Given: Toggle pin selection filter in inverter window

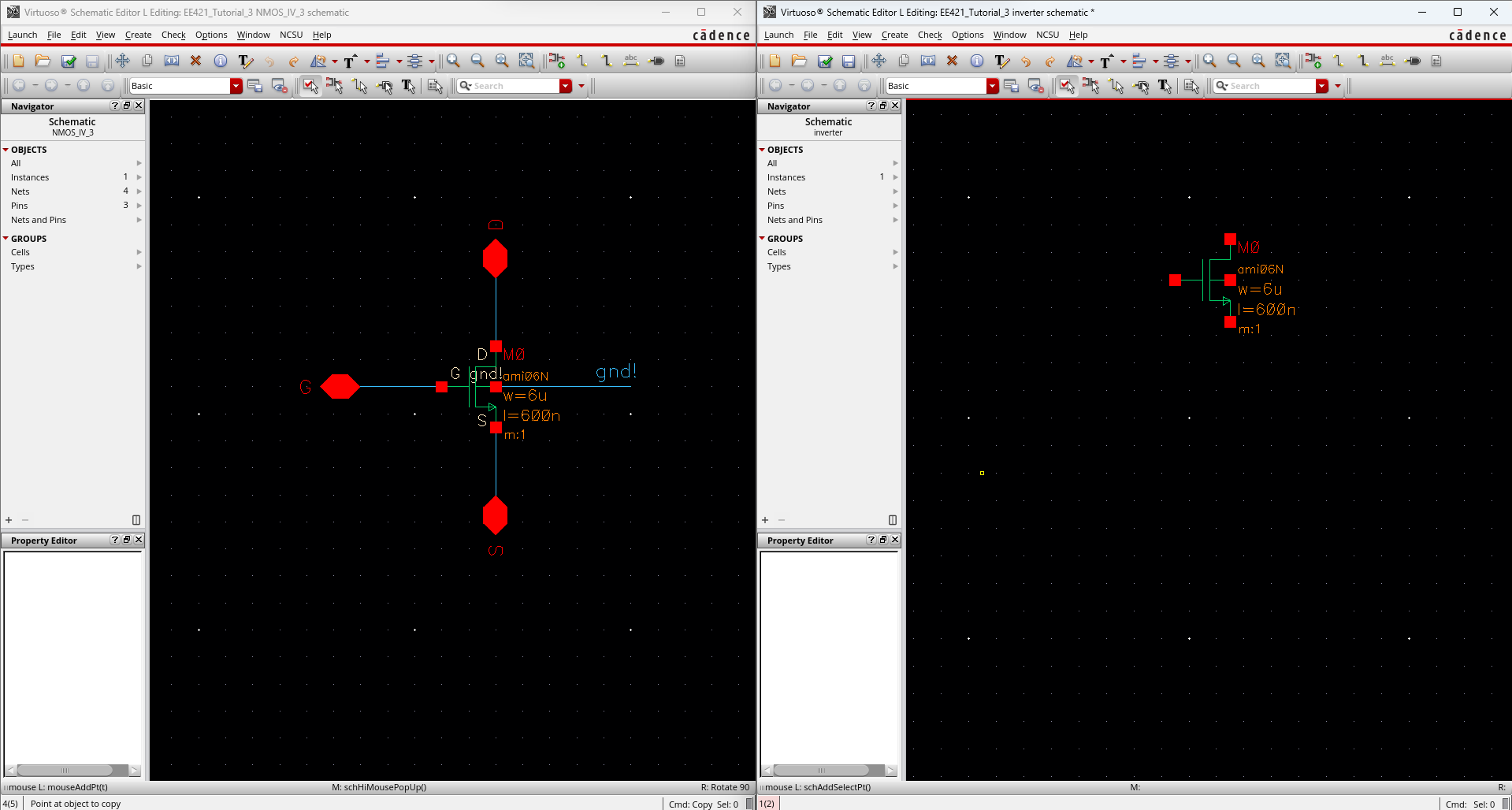Looking at the screenshot, I should 1141,86.
